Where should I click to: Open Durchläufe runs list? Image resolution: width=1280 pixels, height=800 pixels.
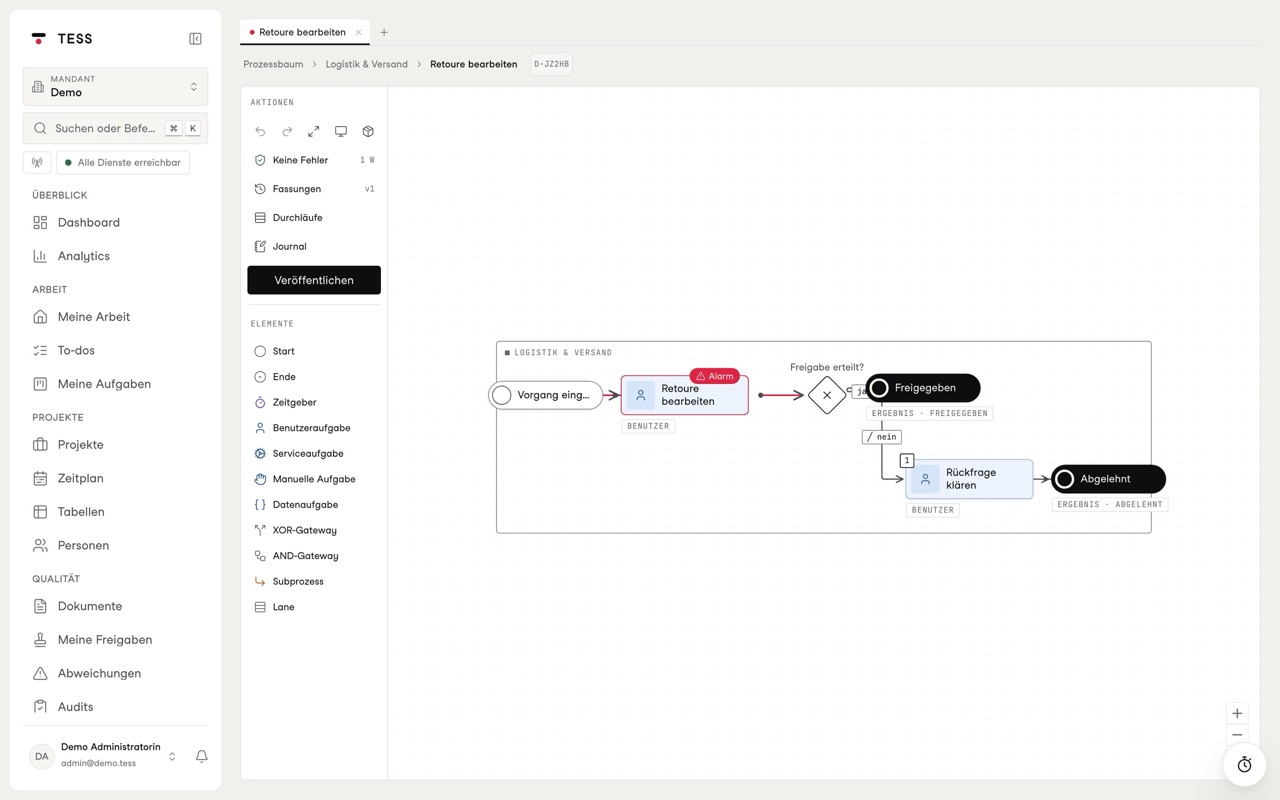coord(314,217)
